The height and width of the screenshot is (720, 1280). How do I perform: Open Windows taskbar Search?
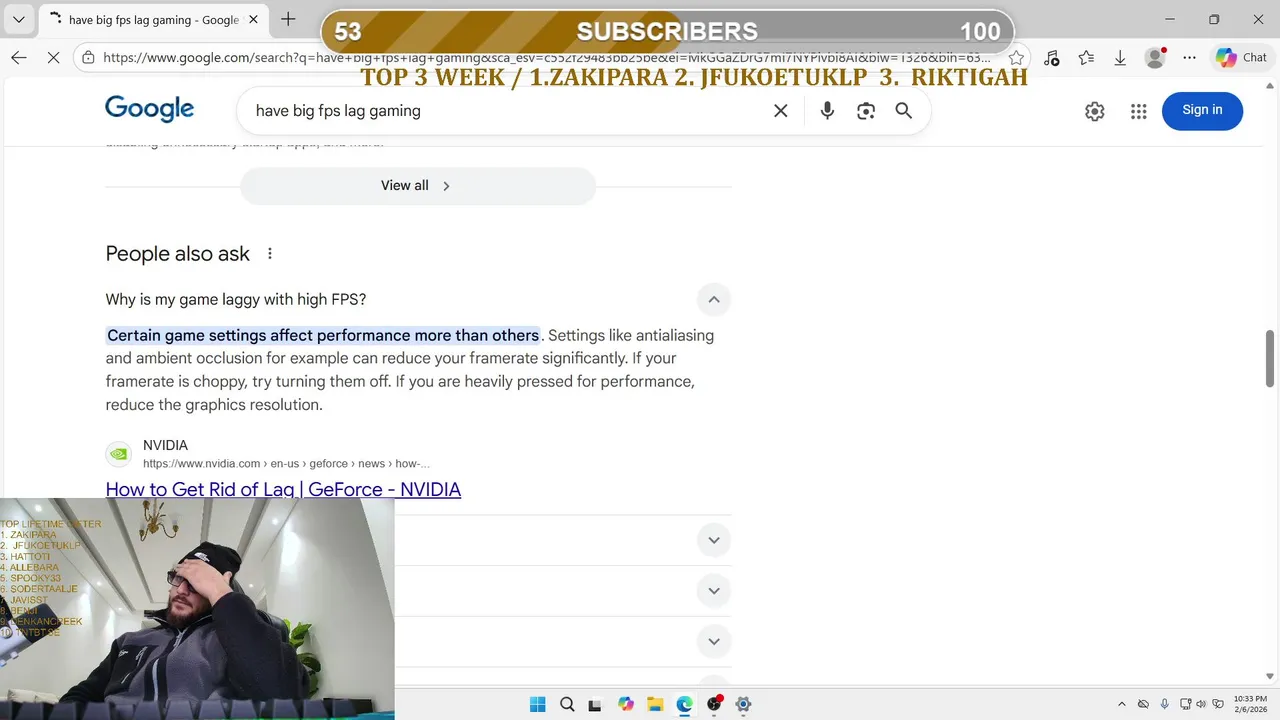click(x=567, y=704)
